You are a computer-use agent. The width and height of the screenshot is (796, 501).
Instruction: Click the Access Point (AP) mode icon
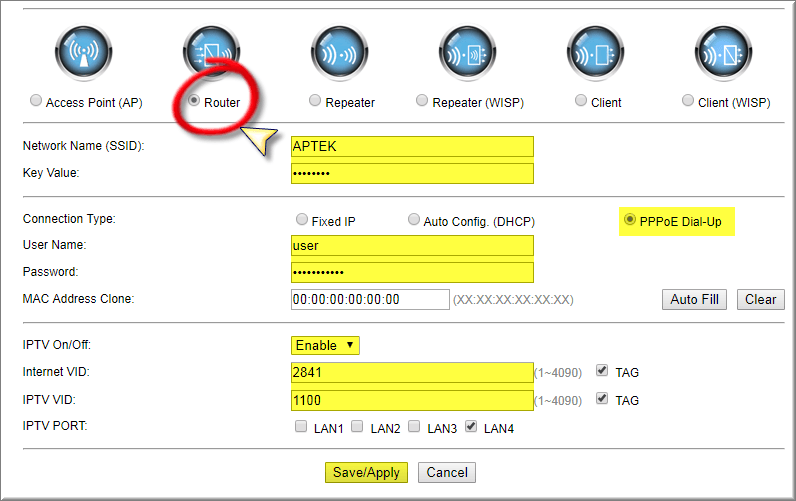[x=82, y=52]
